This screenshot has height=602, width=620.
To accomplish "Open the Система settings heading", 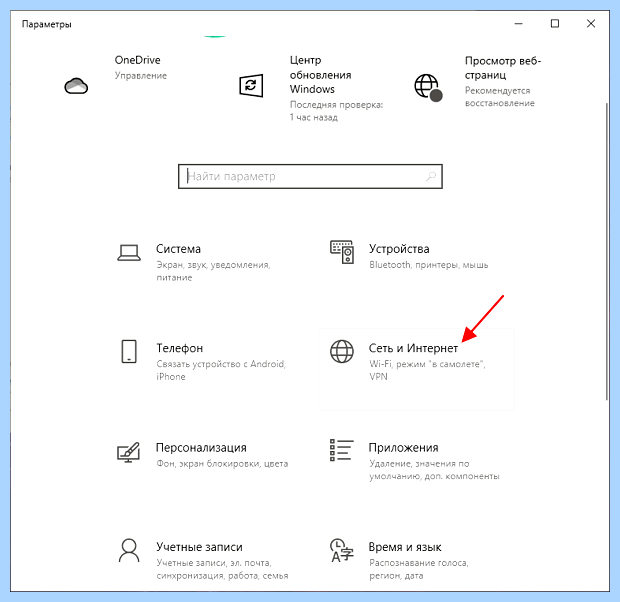I will tap(178, 249).
